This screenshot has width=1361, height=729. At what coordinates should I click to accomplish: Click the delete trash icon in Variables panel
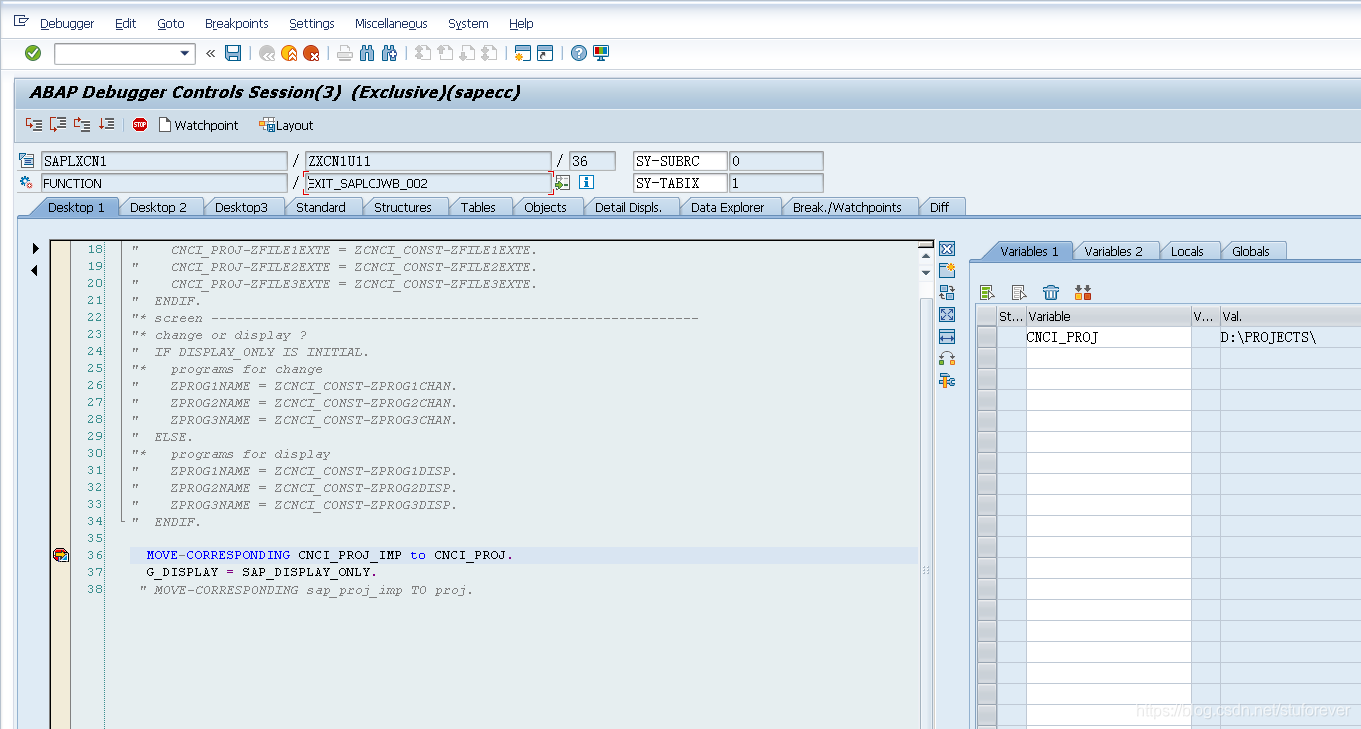coord(1051,293)
